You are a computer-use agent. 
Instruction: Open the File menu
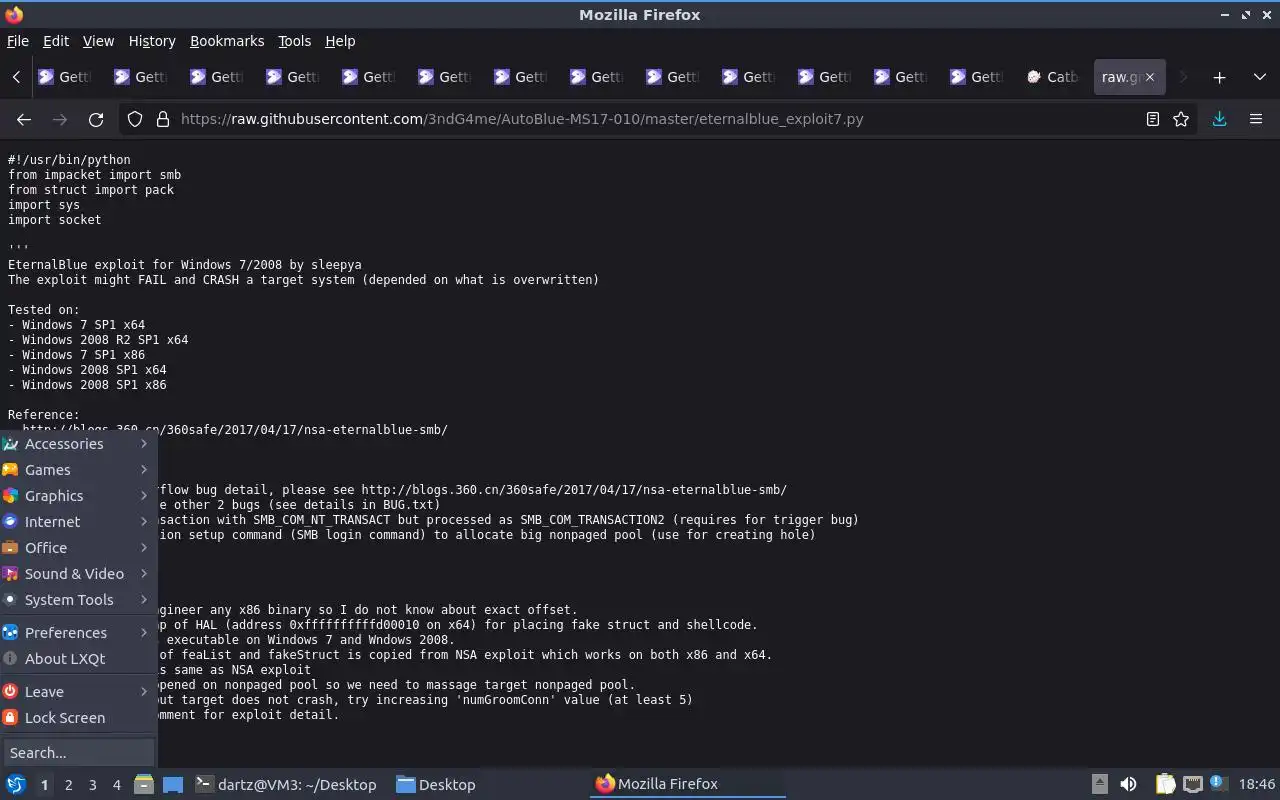pos(18,41)
